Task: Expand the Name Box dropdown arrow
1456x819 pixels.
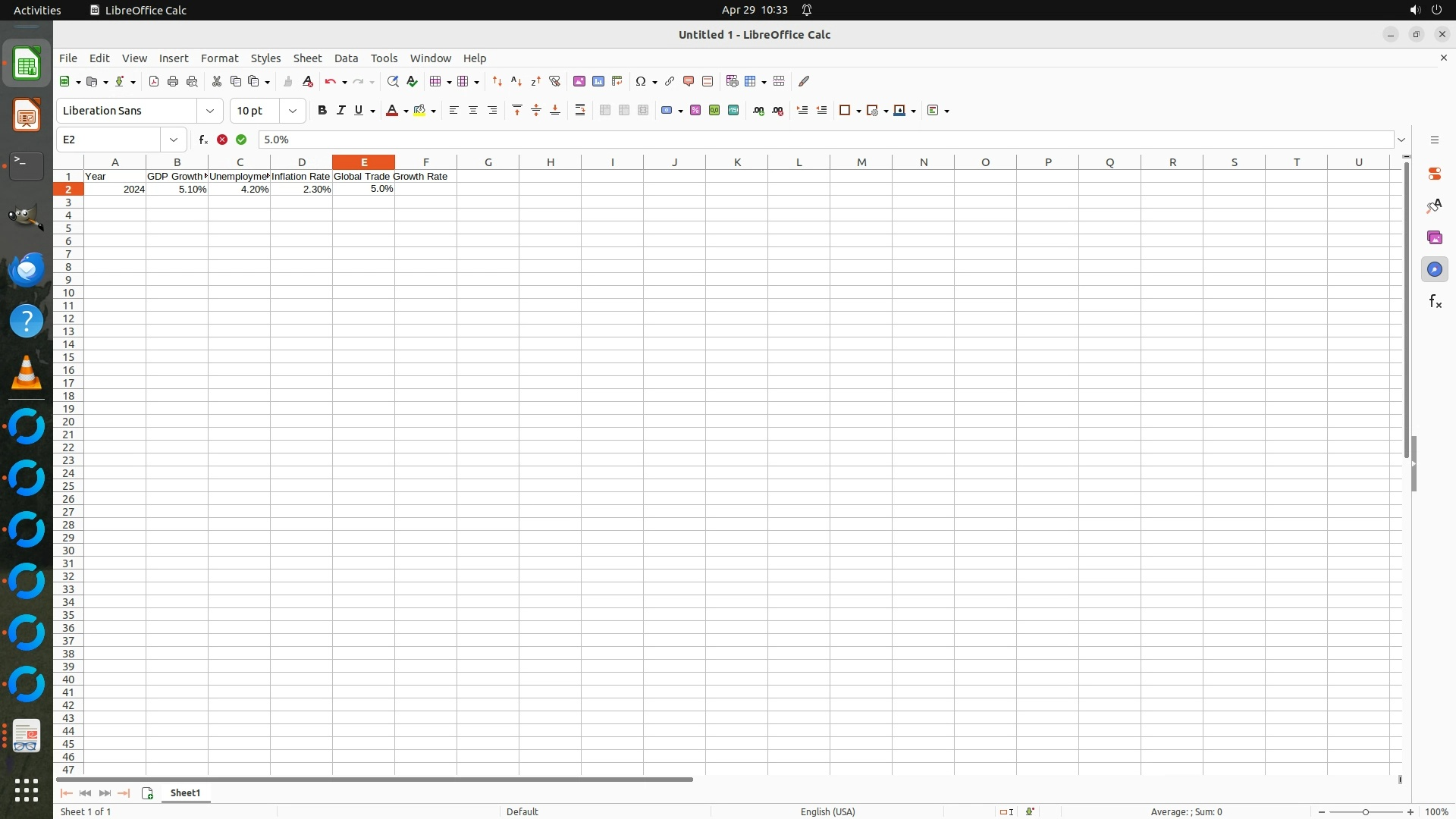Action: (174, 140)
